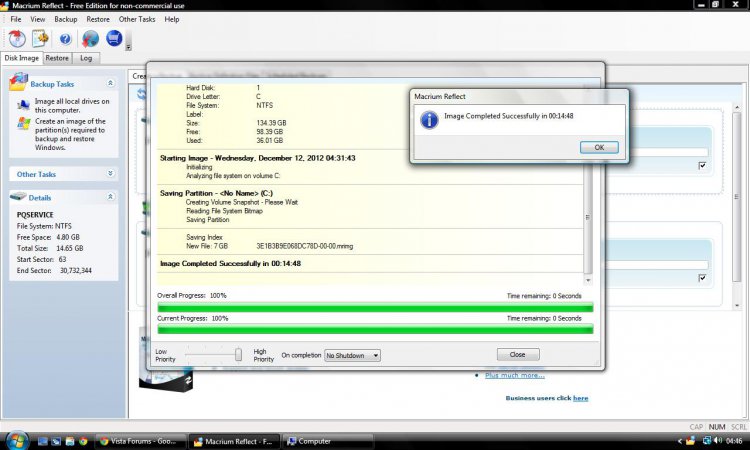Switch to the Log tab

click(x=86, y=58)
